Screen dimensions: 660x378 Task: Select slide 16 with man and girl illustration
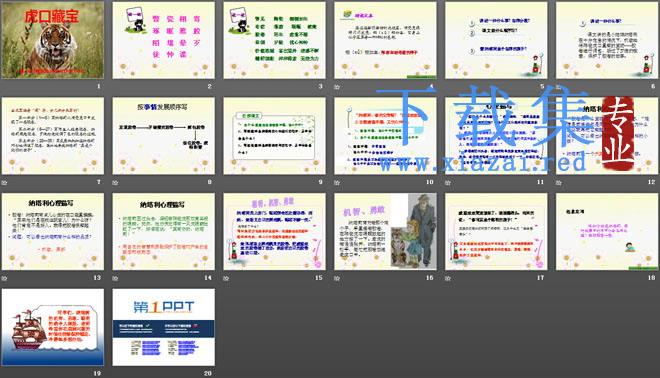[385, 232]
